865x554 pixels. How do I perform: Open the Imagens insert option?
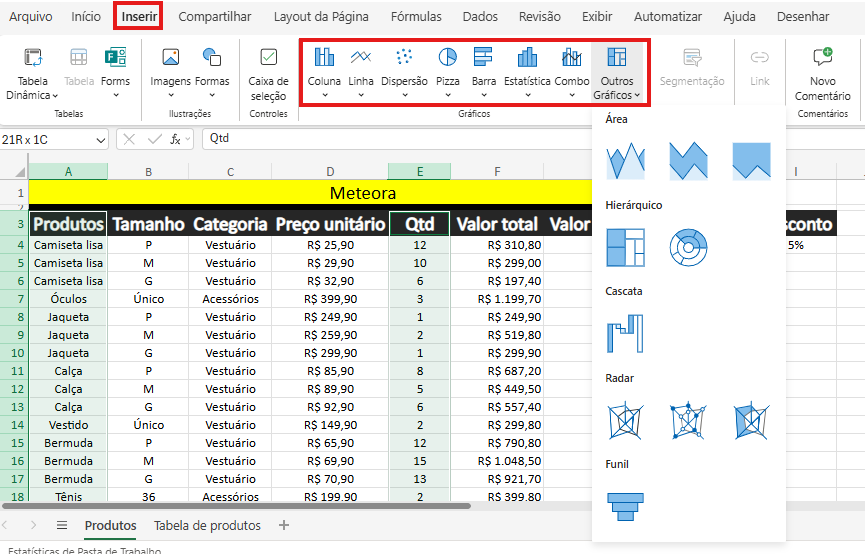click(170, 73)
